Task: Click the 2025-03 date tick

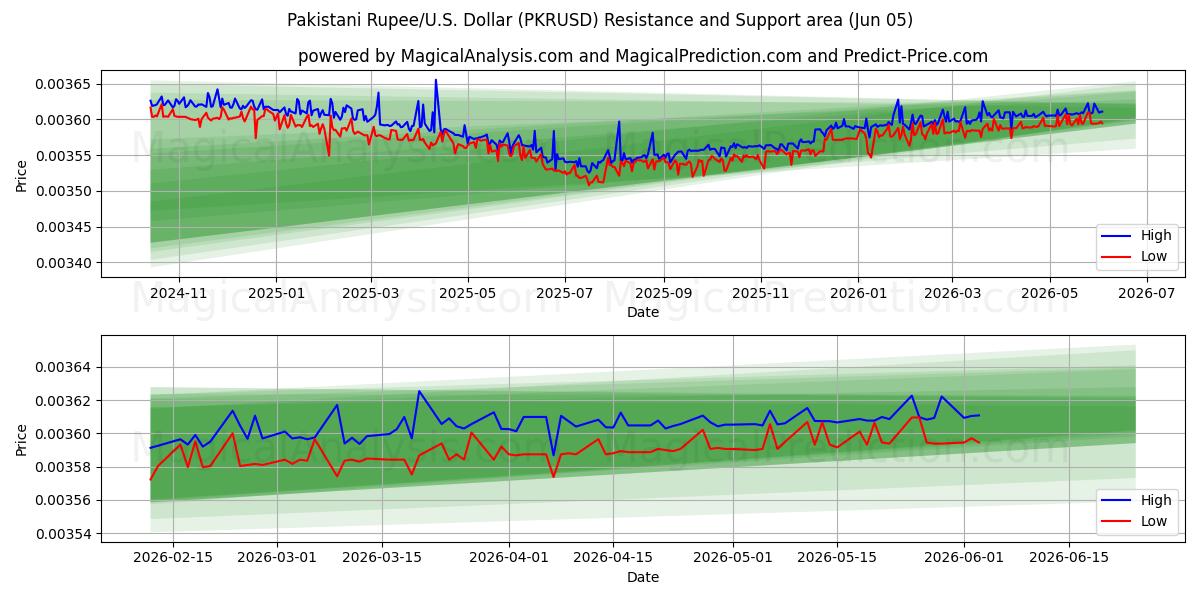Action: 370,293
